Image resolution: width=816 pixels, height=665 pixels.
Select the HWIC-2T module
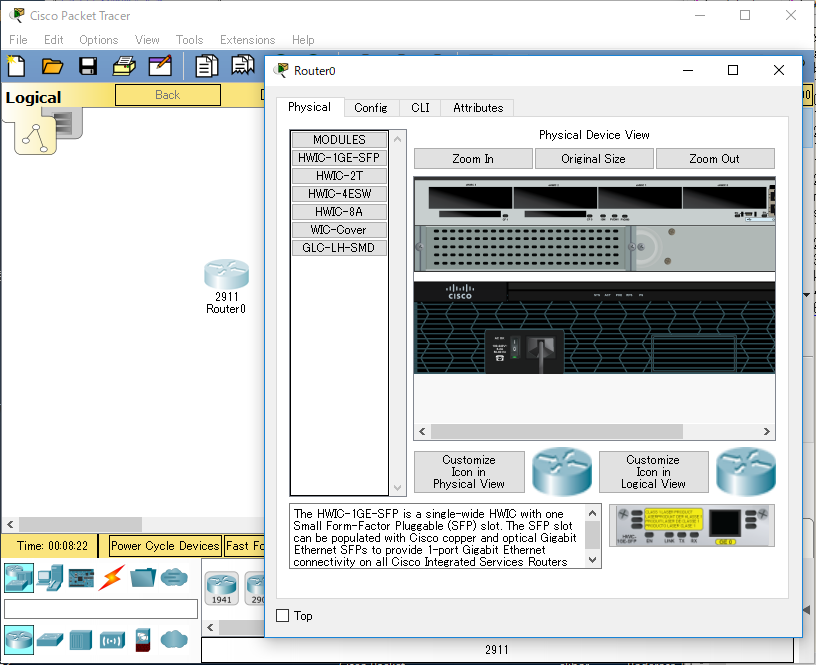tap(339, 176)
